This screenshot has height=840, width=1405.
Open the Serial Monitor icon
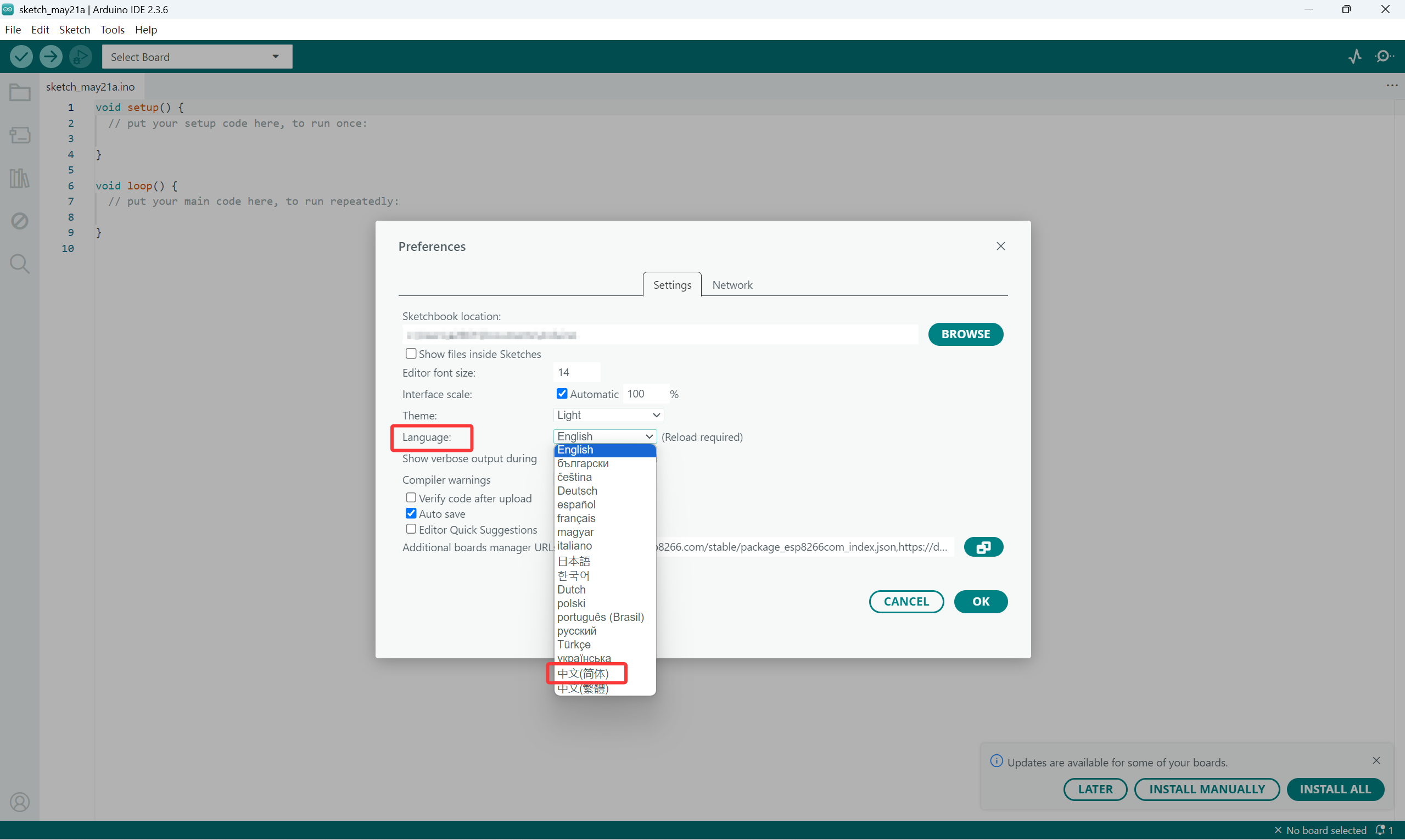pyautogui.click(x=1384, y=57)
